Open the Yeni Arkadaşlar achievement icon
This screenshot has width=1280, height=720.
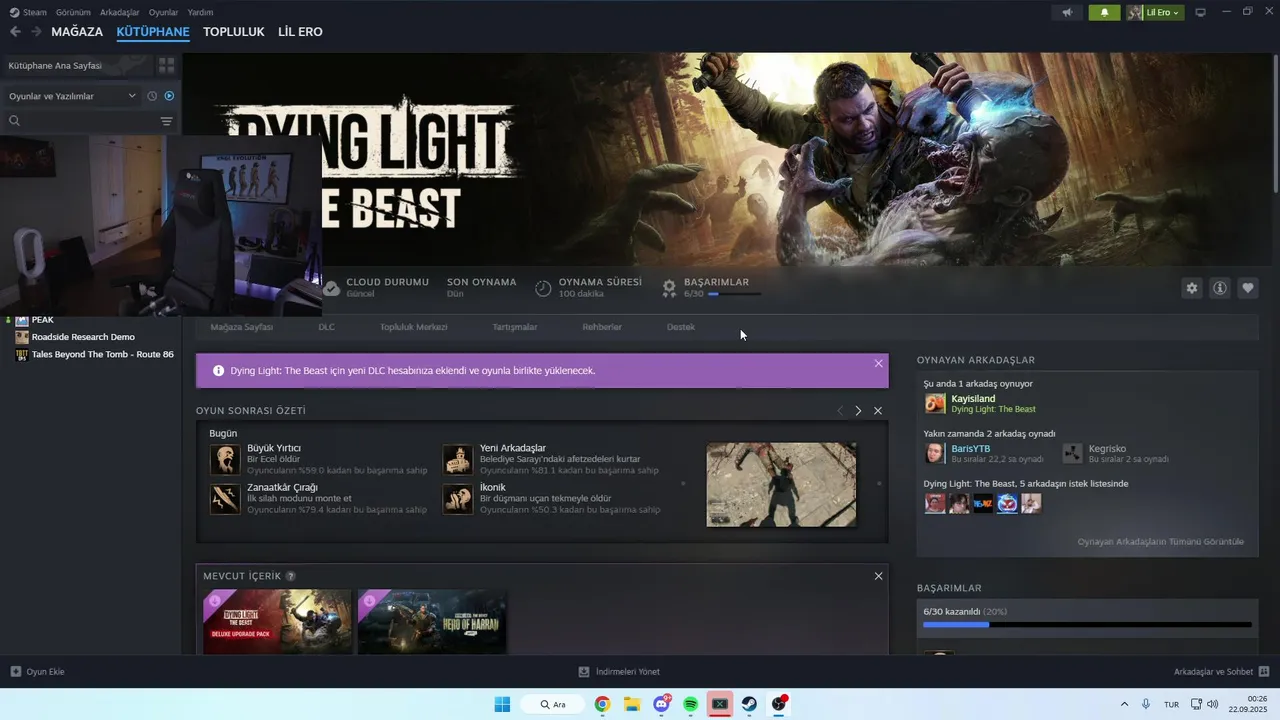click(458, 460)
